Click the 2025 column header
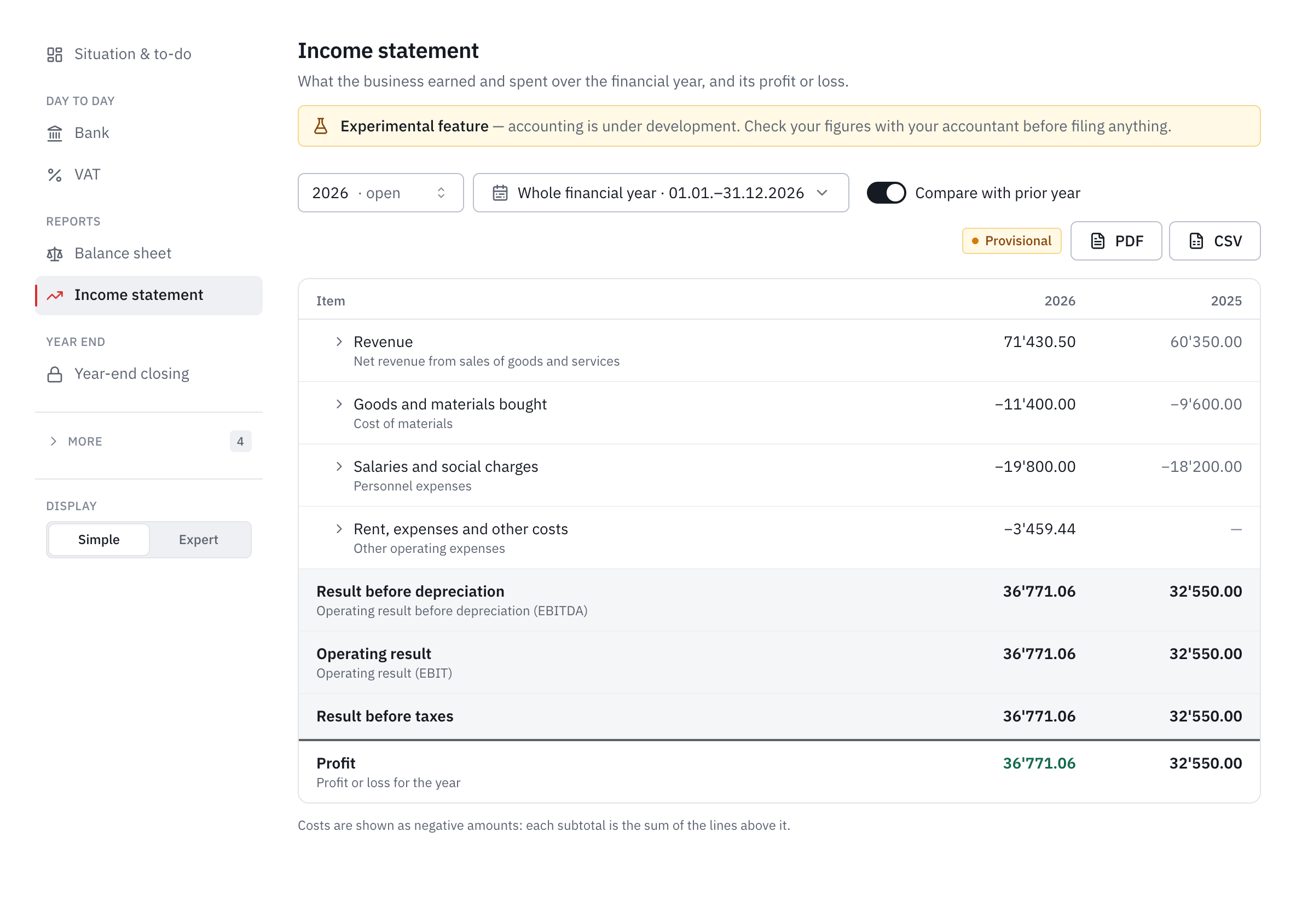Image resolution: width=1296 pixels, height=924 pixels. pyautogui.click(x=1226, y=301)
